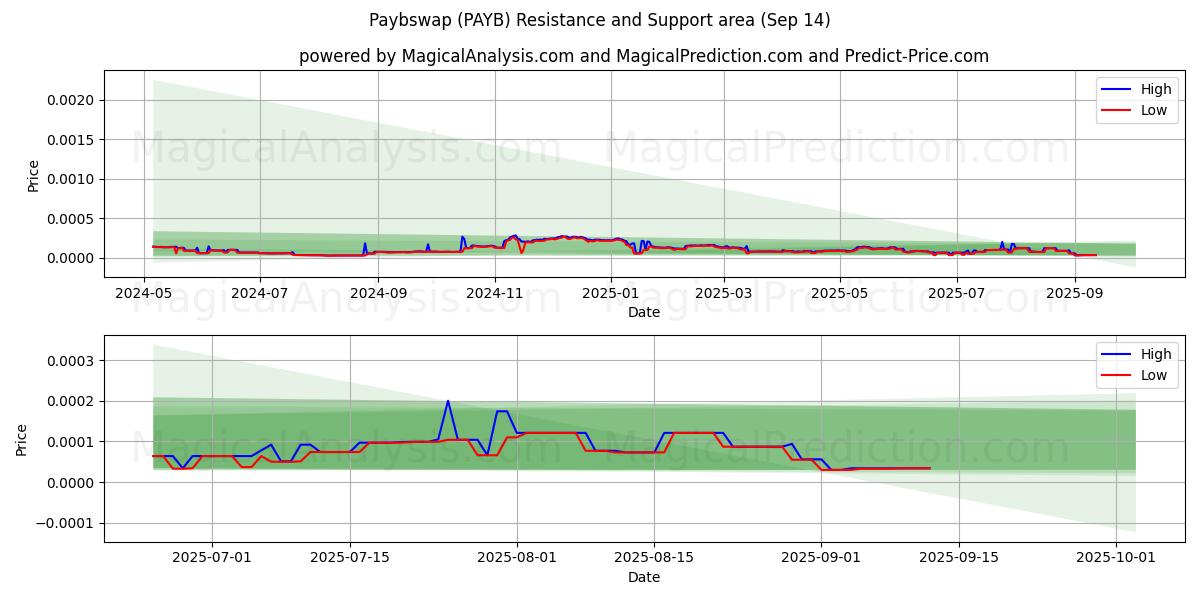Click the '0.0015' y-axis label on top chart
The width and height of the screenshot is (1200, 600).
click(x=72, y=140)
